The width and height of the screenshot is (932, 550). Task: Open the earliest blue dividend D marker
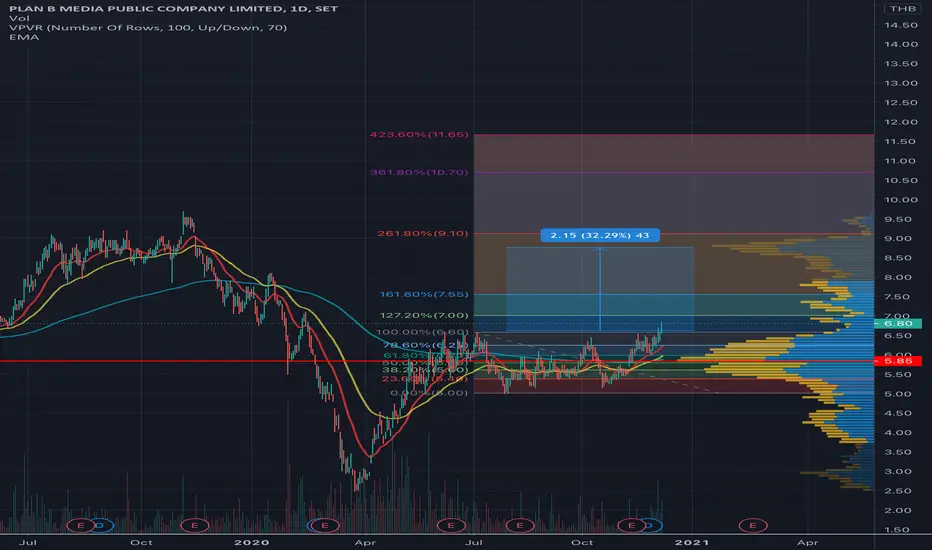point(102,525)
